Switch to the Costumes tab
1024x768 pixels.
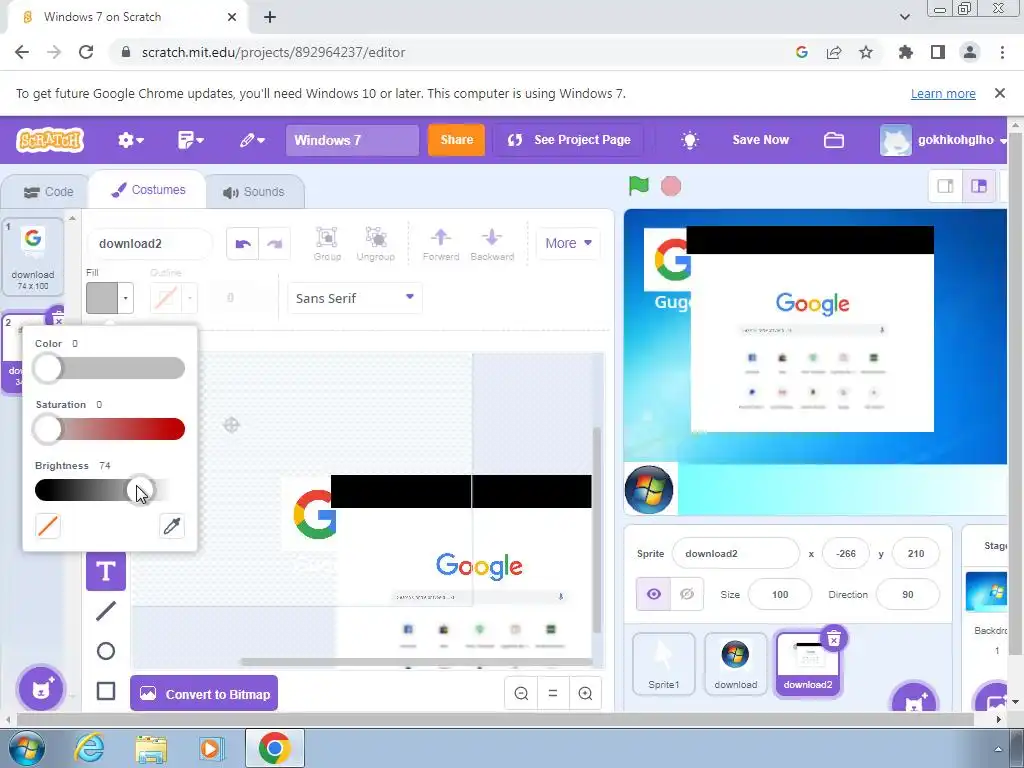tap(148, 190)
